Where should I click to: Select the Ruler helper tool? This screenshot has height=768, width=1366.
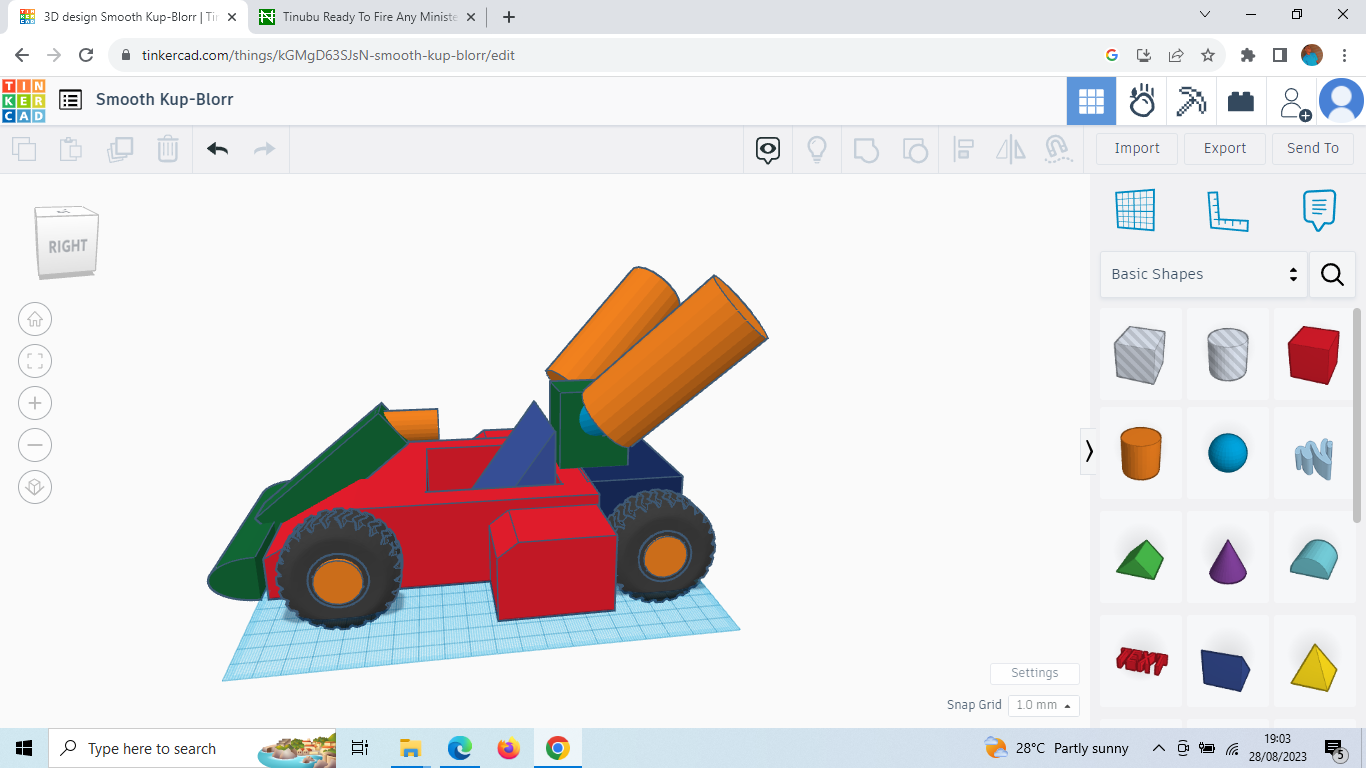(x=1228, y=210)
